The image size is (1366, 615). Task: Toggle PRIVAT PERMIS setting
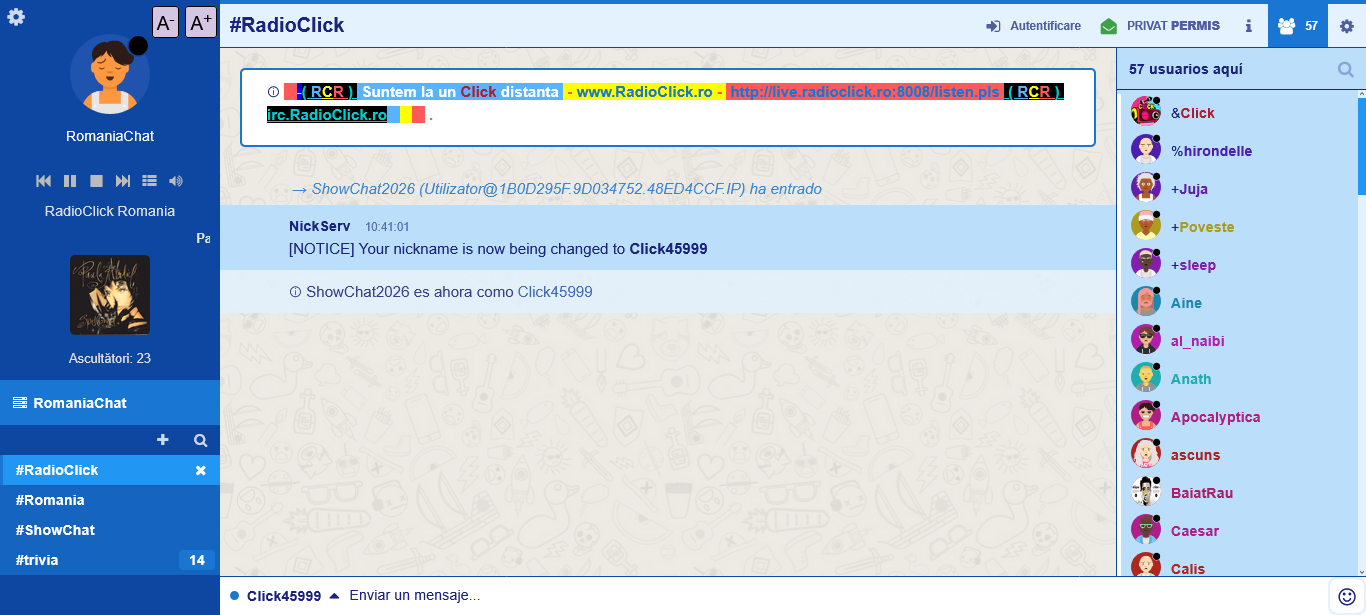(1160, 26)
